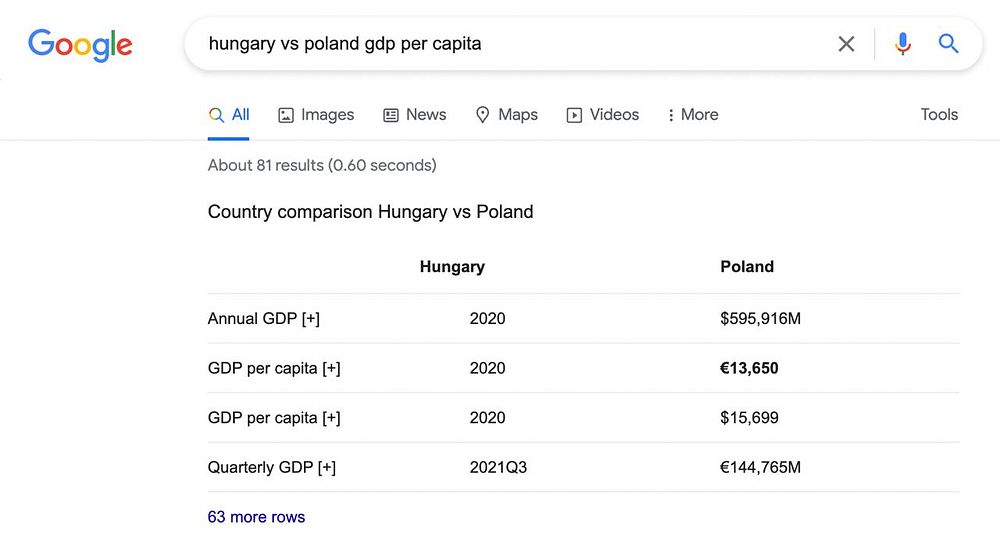Click the Videos play icon

(574, 115)
